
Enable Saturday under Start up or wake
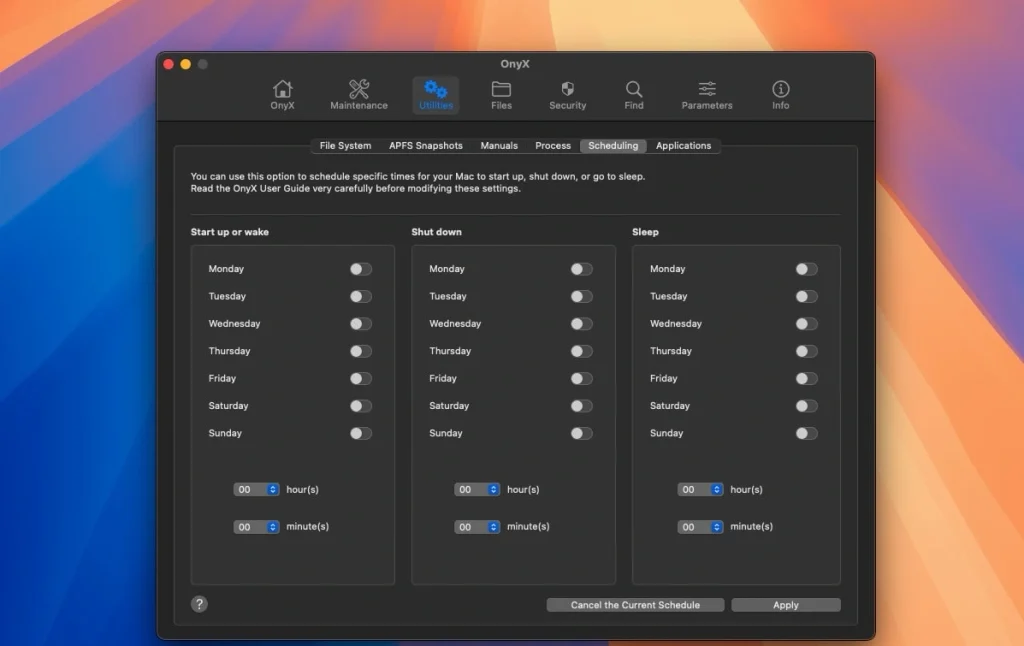pos(360,406)
